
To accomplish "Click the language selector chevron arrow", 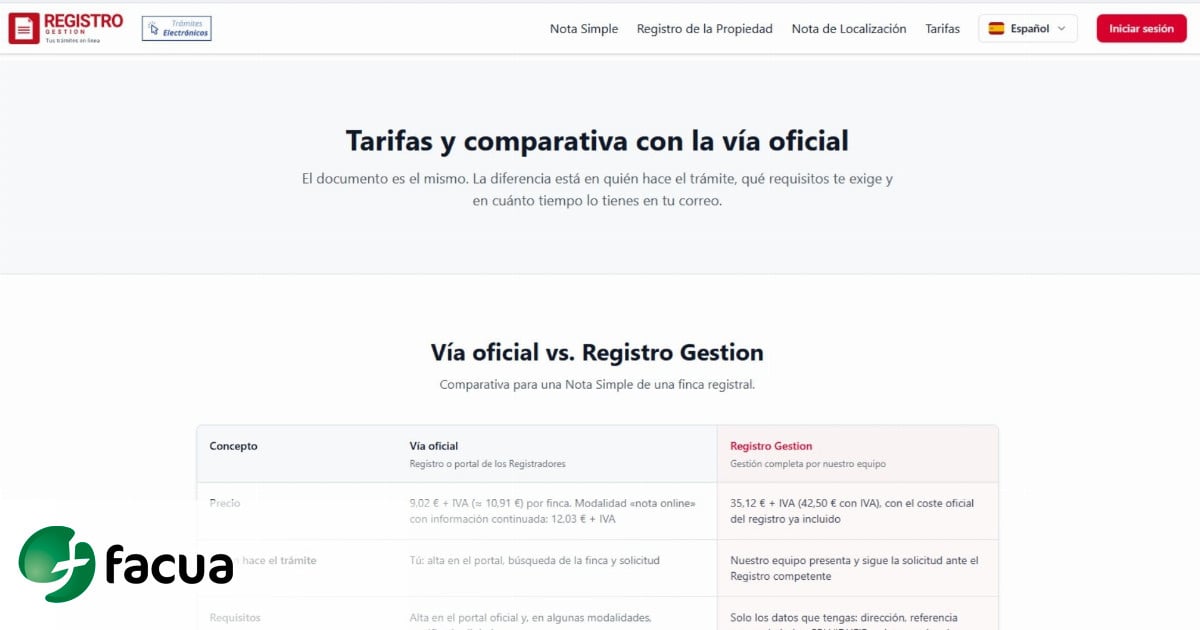I will click(1061, 29).
